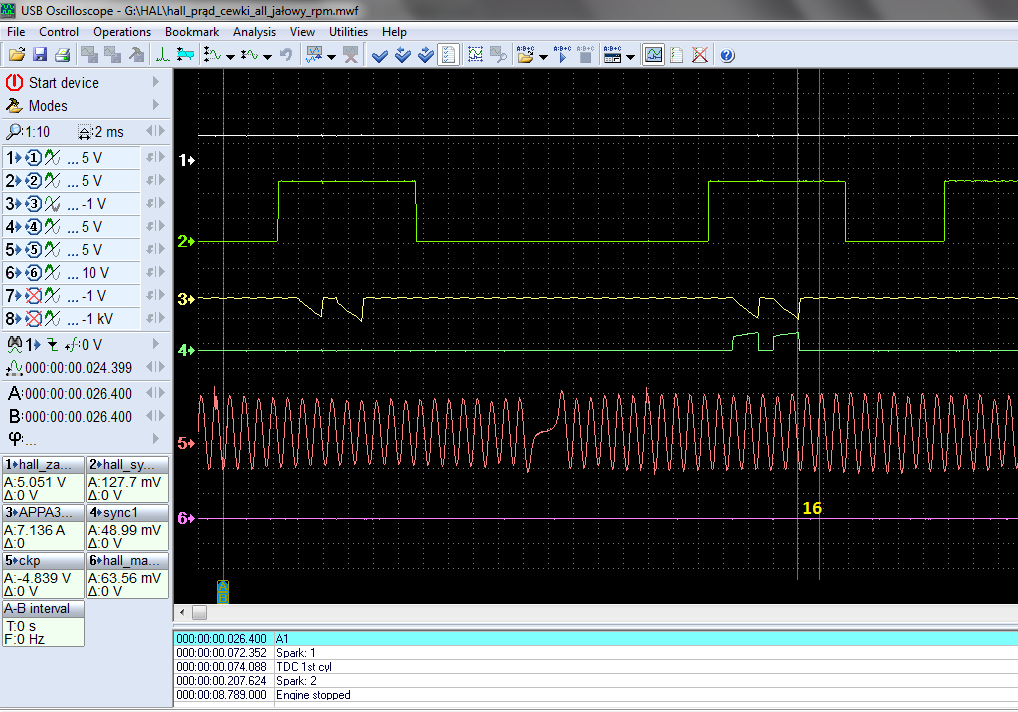This screenshot has width=1018, height=712.
Task: Toggle channel 7 enable icon
Action: pyautogui.click(x=33, y=296)
